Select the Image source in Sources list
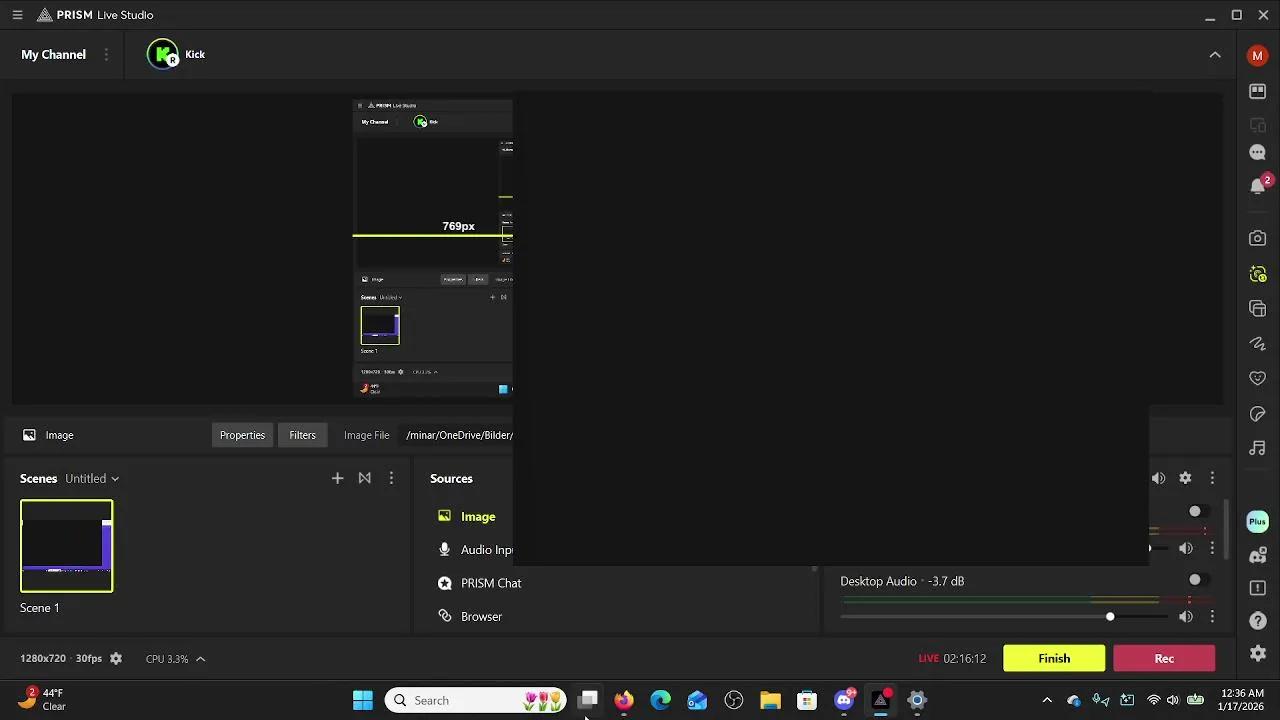This screenshot has height=720, width=1280. (478, 516)
